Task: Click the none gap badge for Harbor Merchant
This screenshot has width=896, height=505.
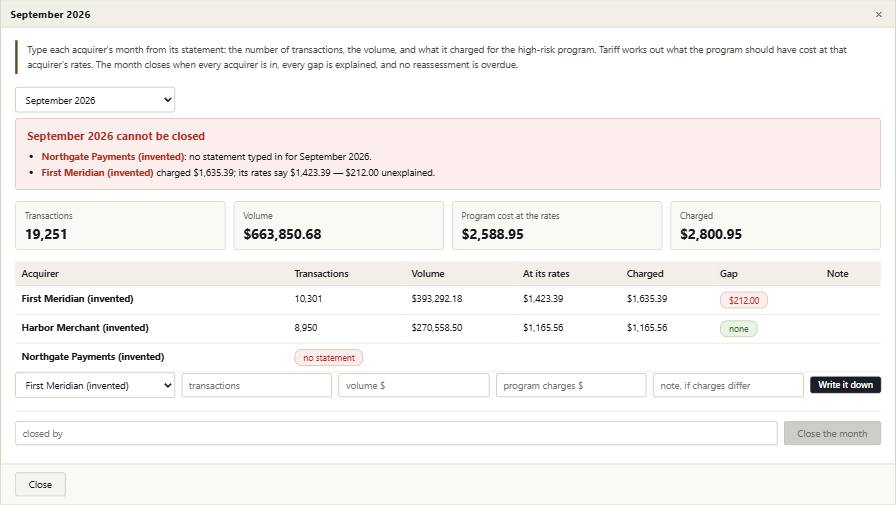Action: coord(738,328)
